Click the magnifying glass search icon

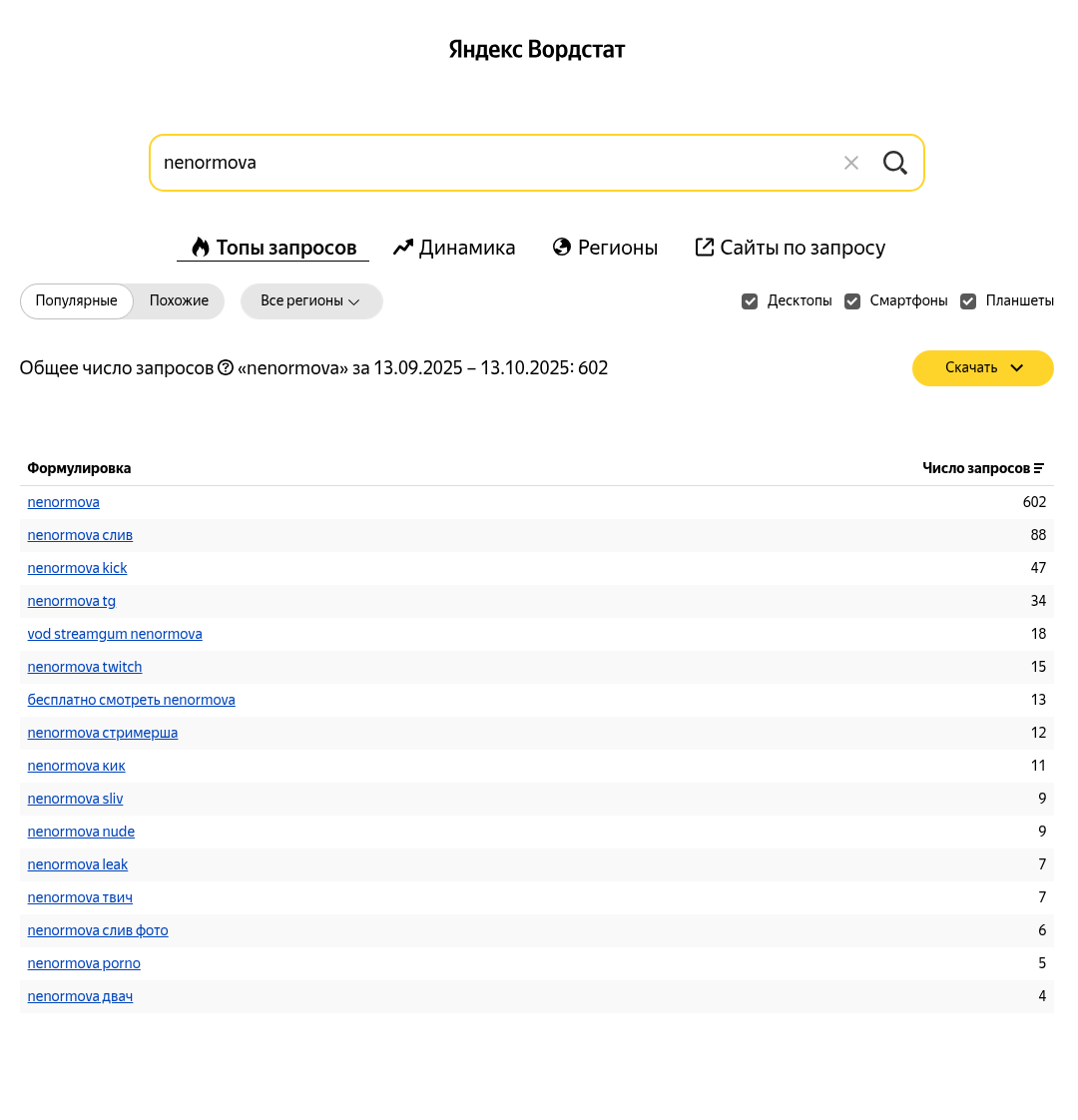pyautogui.click(x=894, y=163)
